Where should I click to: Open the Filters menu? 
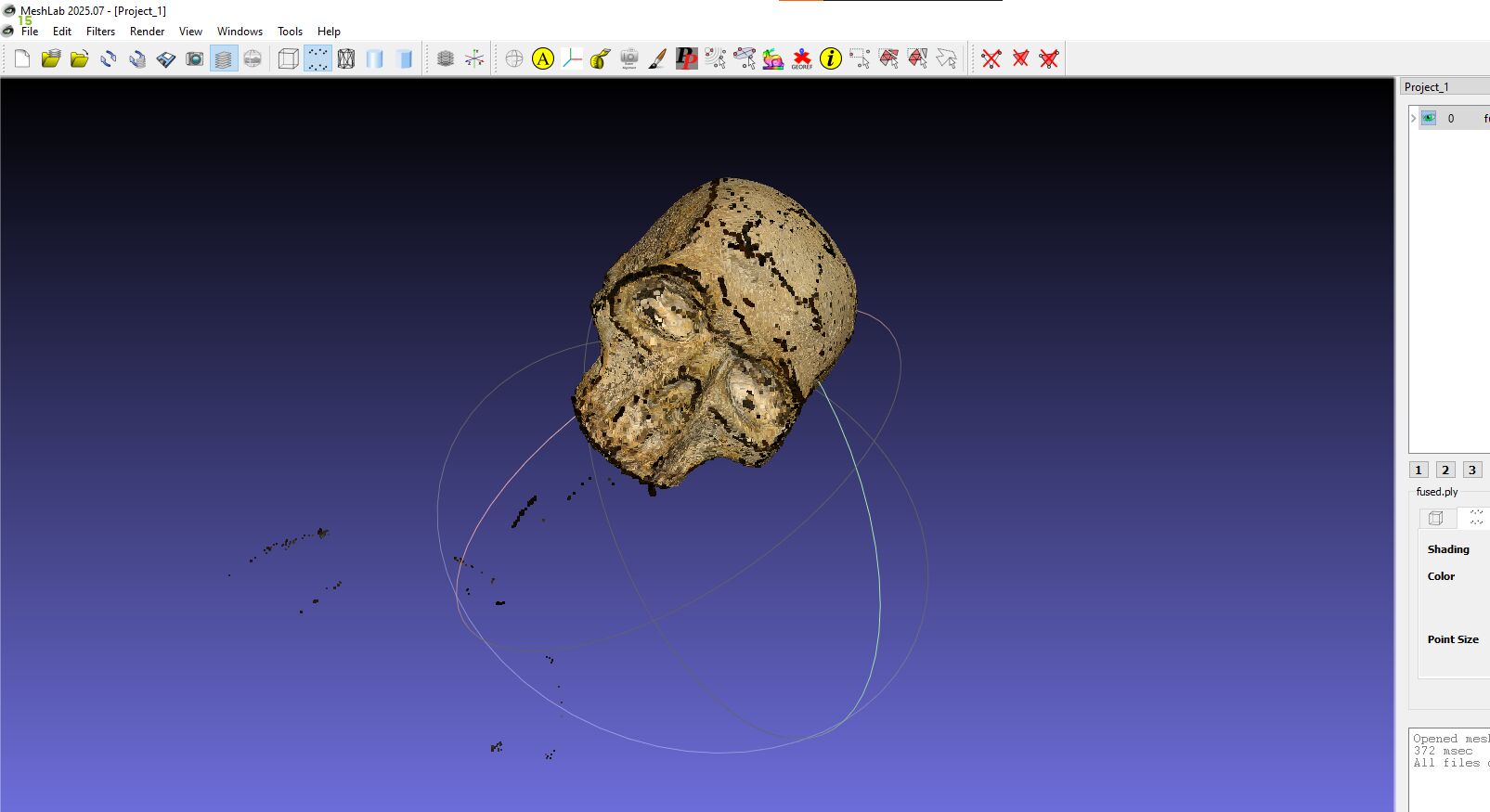100,32
